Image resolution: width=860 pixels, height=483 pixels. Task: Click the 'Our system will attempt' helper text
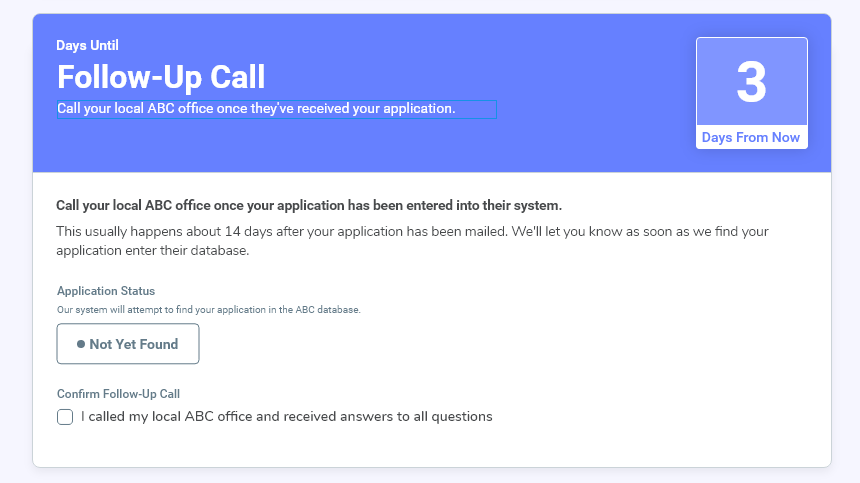point(208,310)
